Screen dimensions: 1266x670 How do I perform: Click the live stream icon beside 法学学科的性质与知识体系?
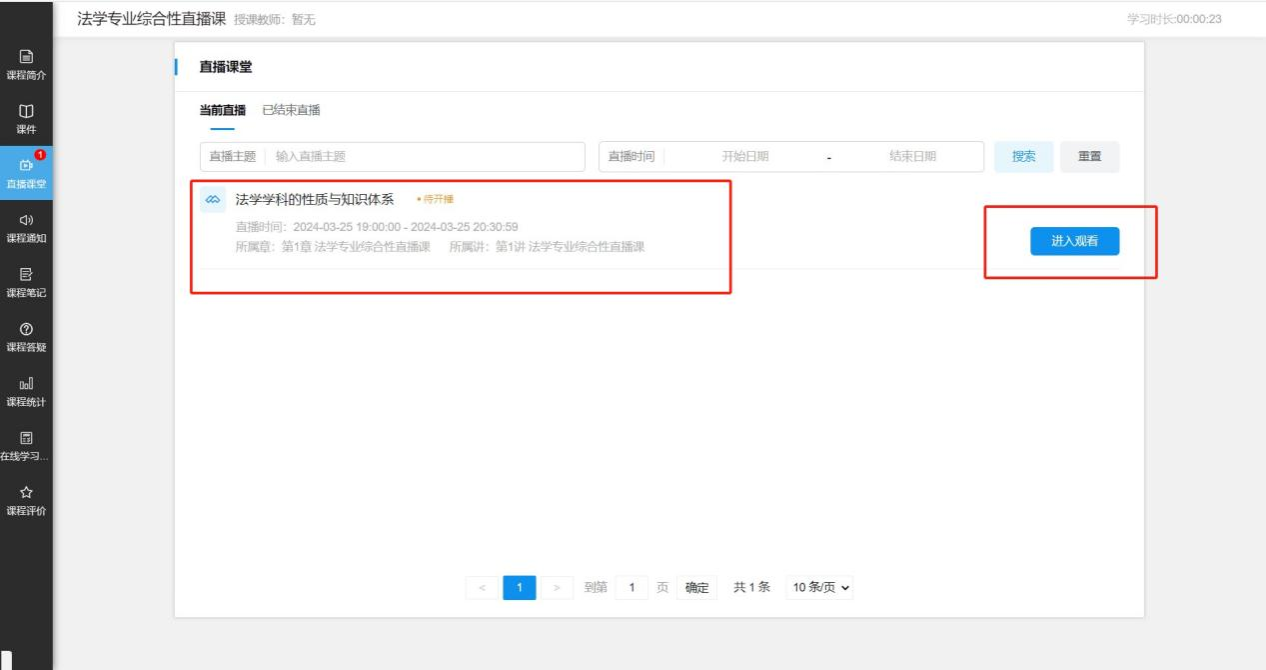click(213, 200)
